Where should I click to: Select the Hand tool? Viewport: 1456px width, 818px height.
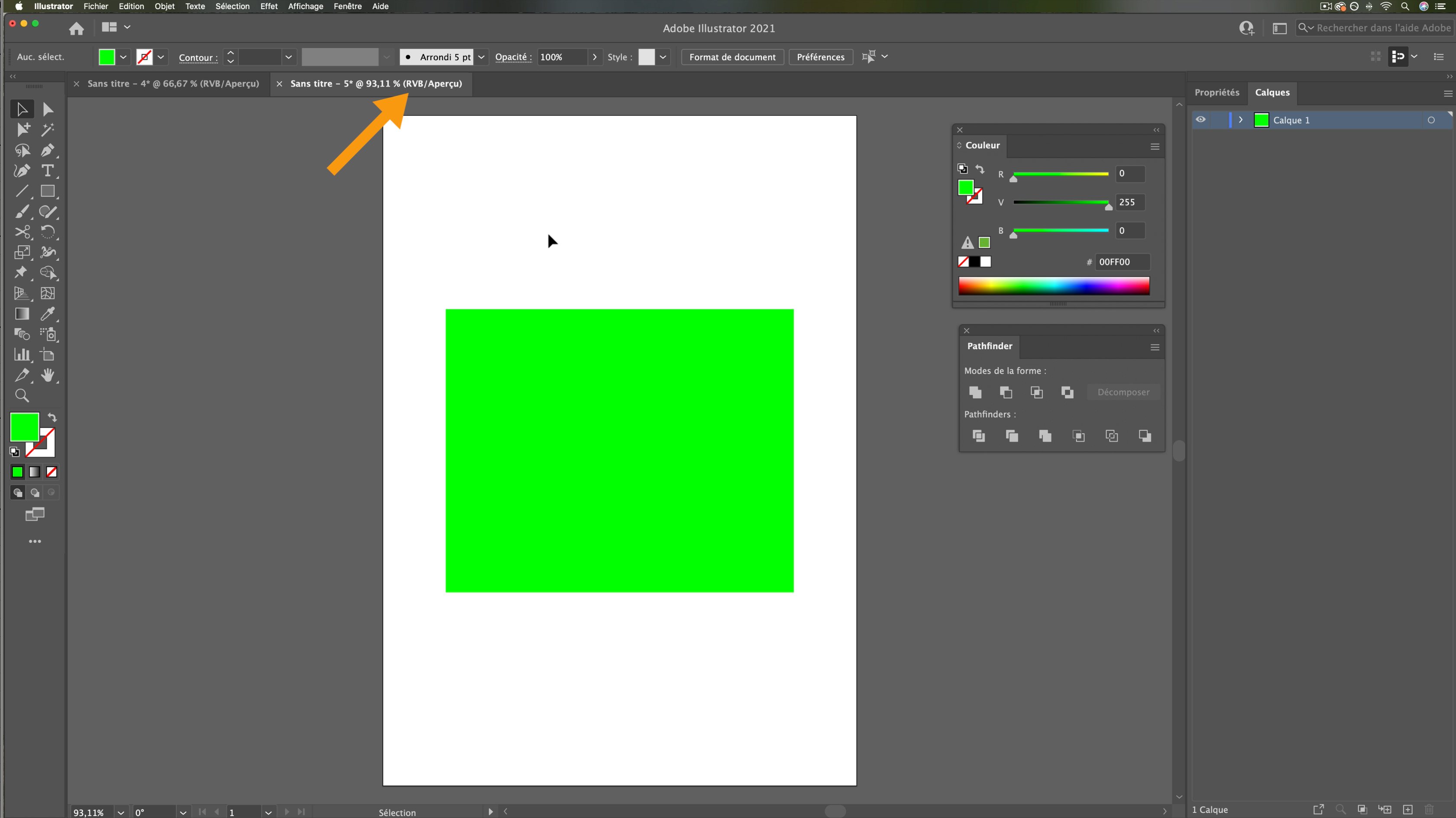tap(48, 375)
